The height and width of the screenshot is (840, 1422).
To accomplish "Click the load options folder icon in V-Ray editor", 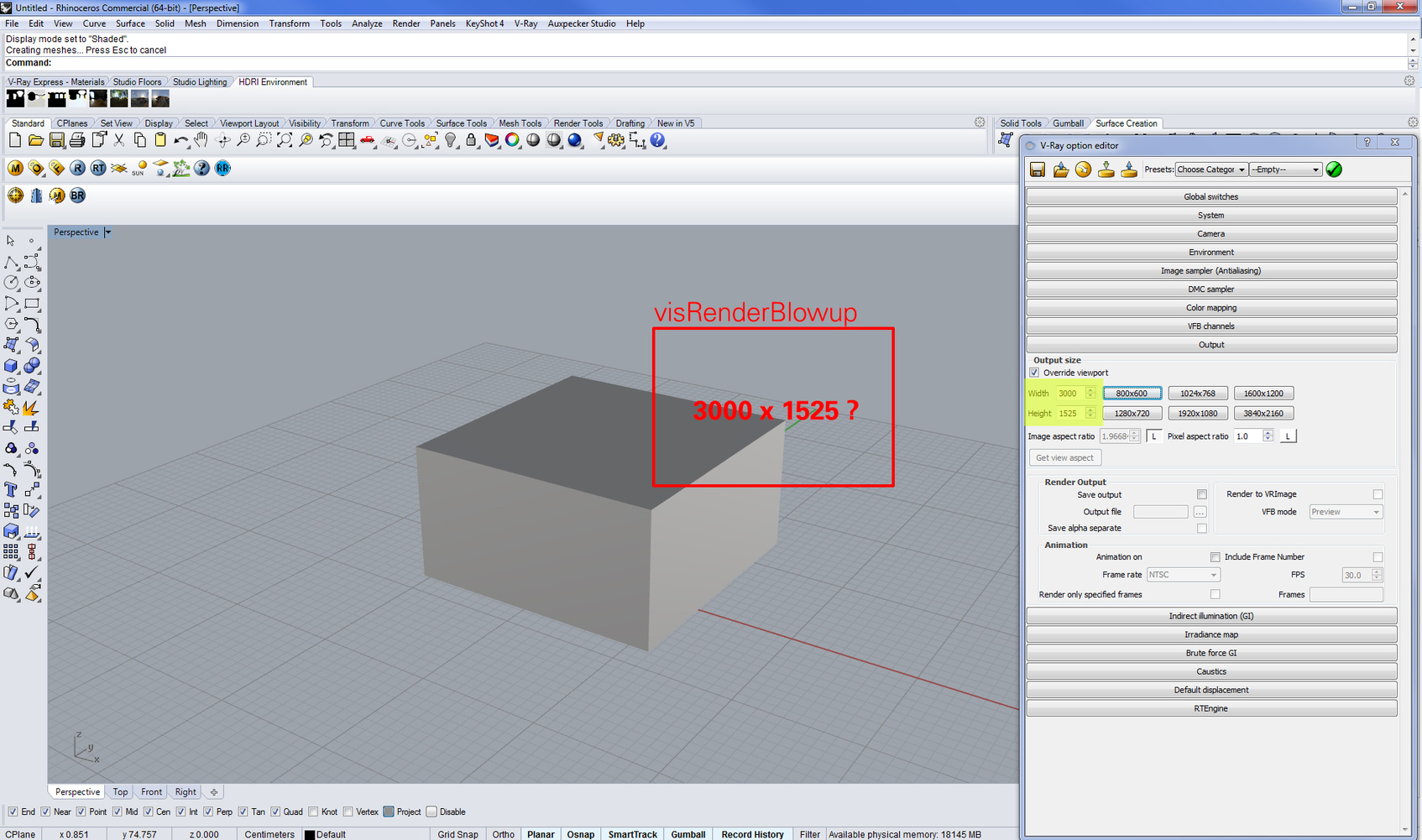I will tap(1060, 170).
